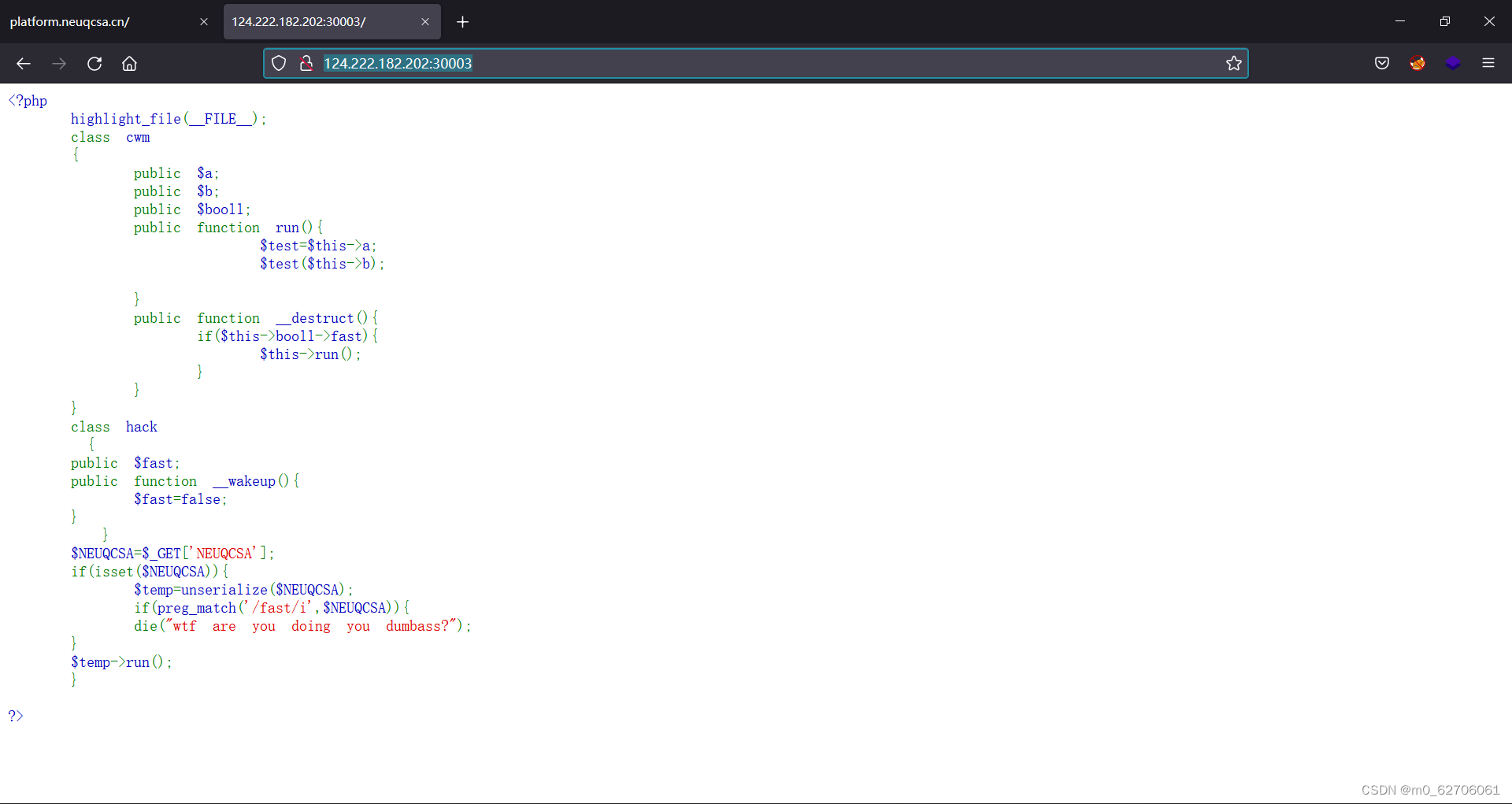Reload the current page
The image size is (1512, 804).
(x=94, y=64)
